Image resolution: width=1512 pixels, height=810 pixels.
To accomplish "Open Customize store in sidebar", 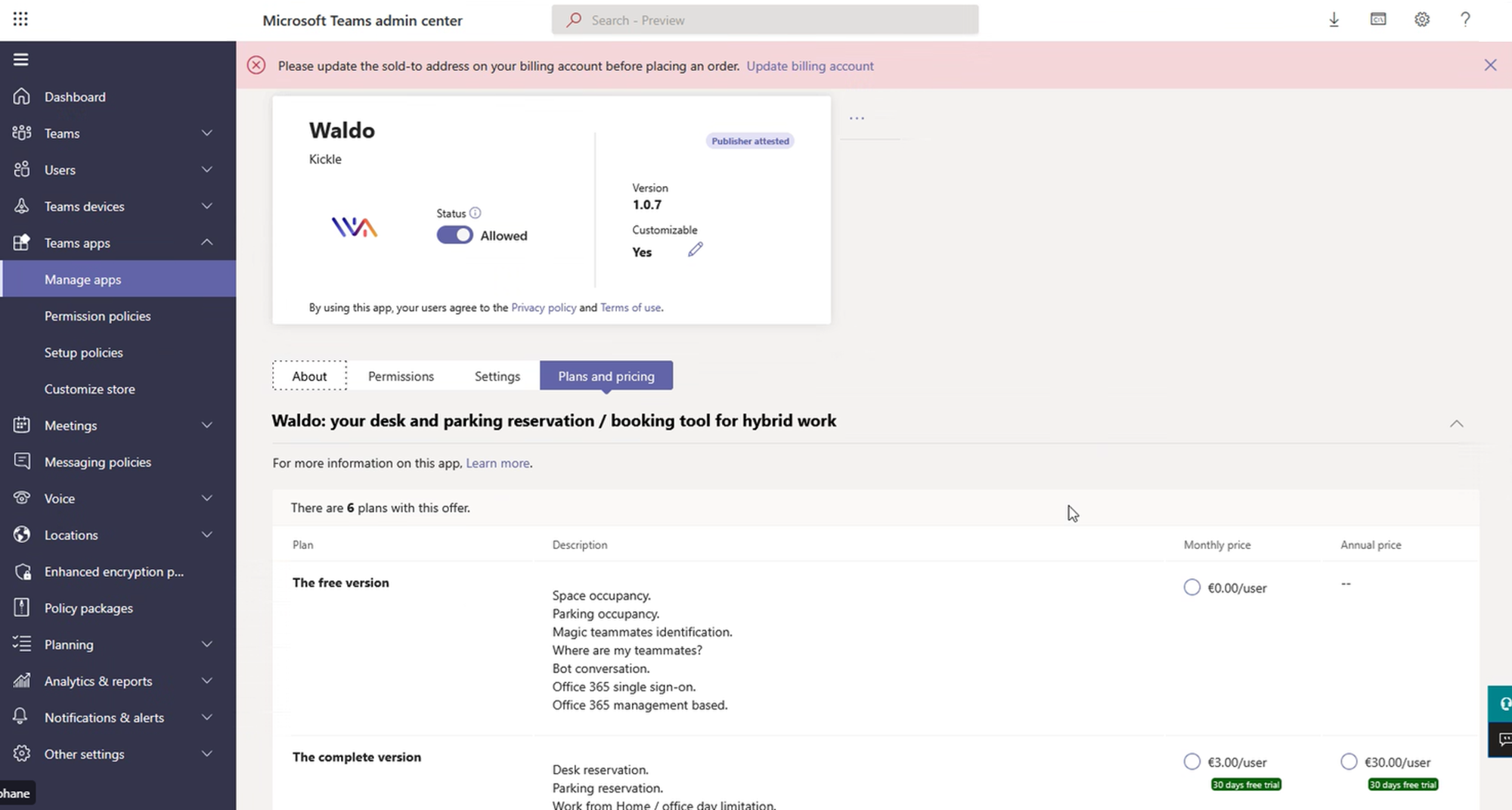I will (x=118, y=389).
